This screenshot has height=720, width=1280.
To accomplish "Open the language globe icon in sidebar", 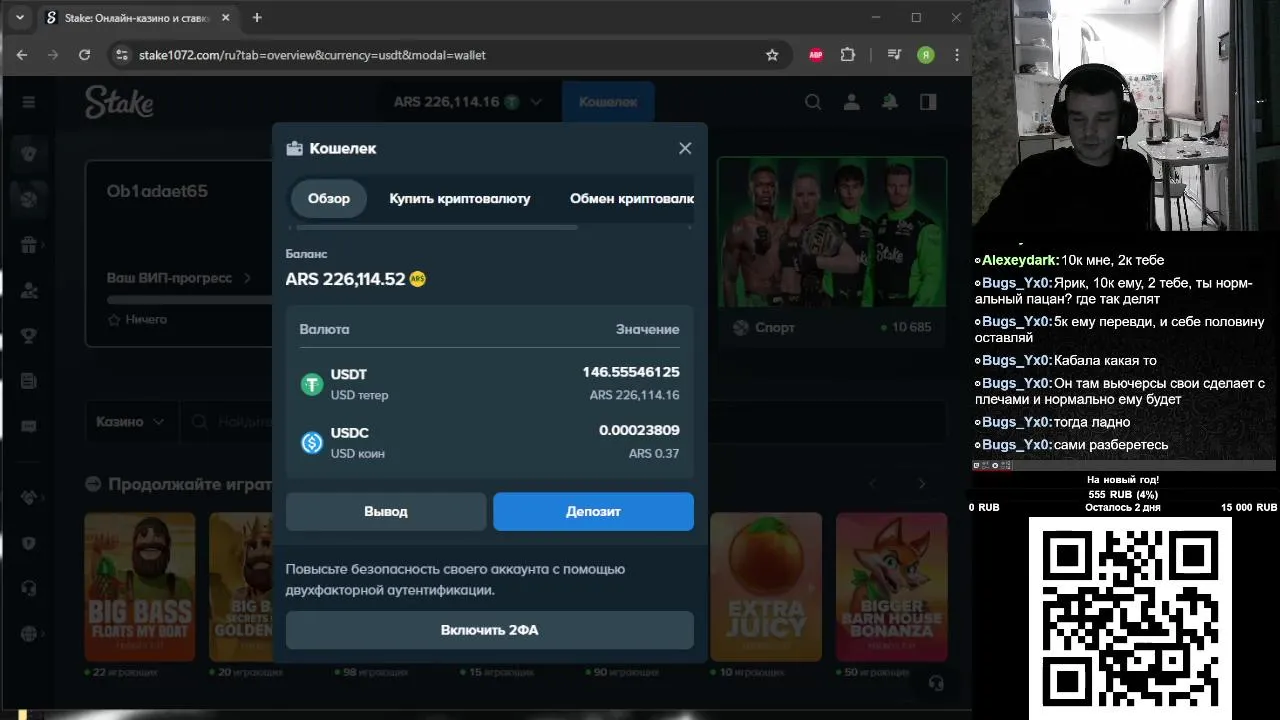I will 28,634.
